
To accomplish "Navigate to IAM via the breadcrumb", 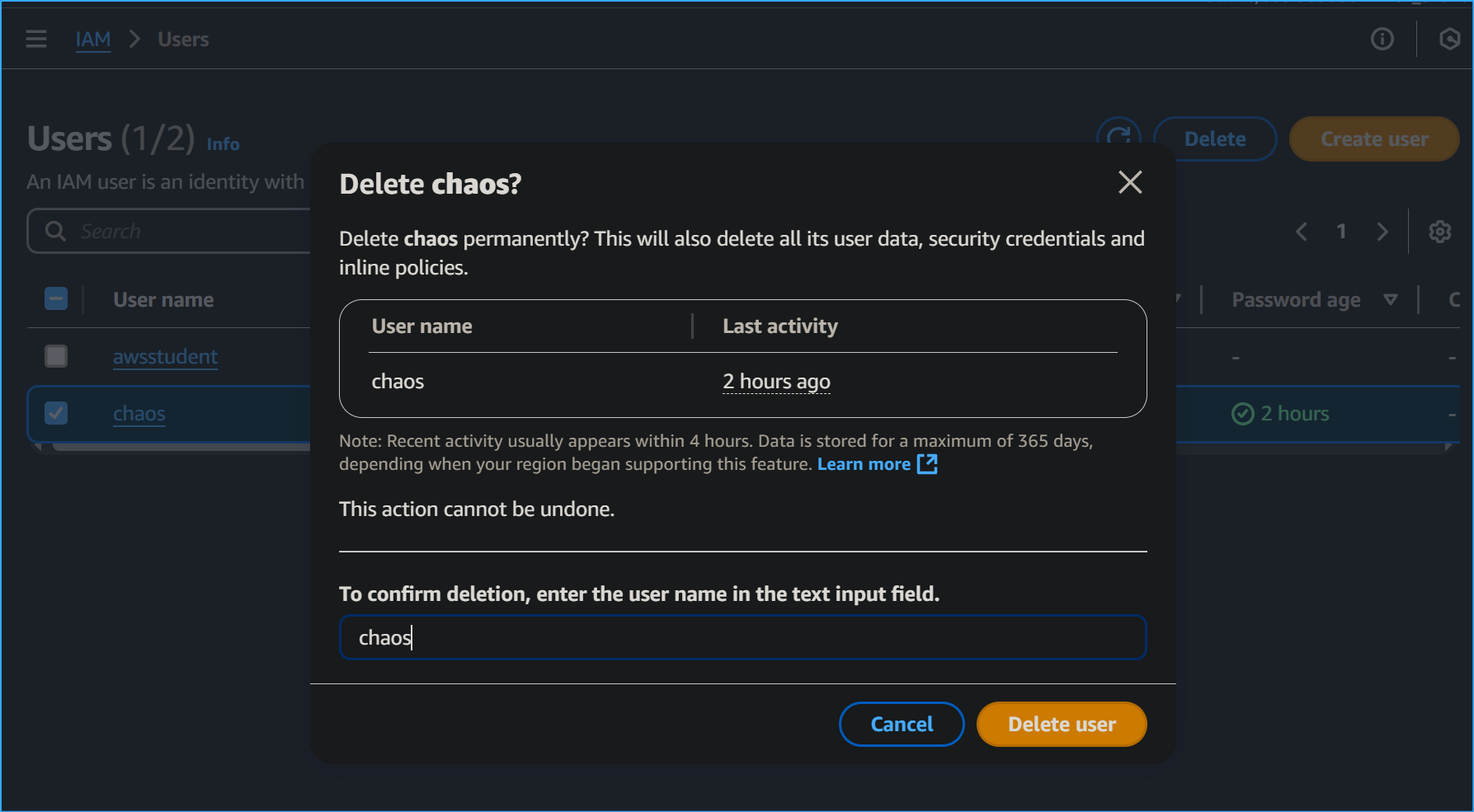I will (x=93, y=39).
